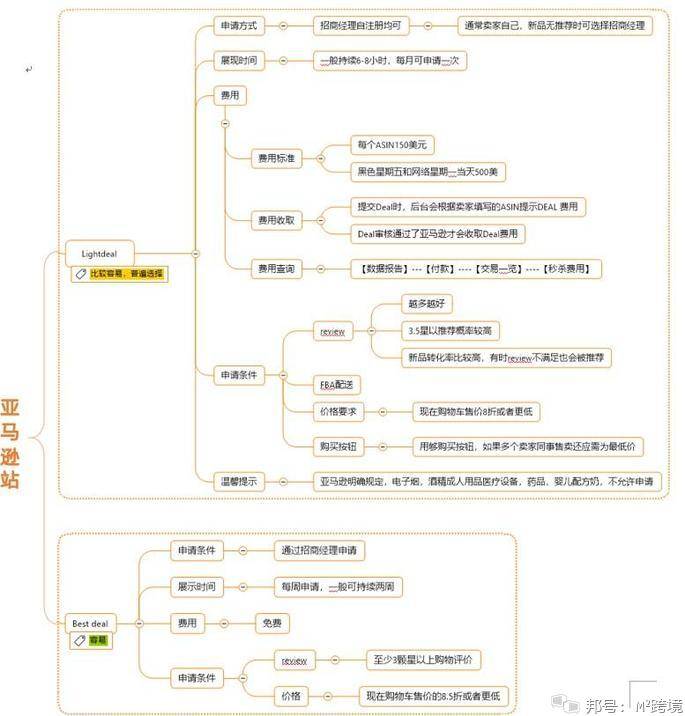Select the 每个ASIN150美元 node
Image resolution: width=685 pixels, height=716 pixels.
[392, 145]
